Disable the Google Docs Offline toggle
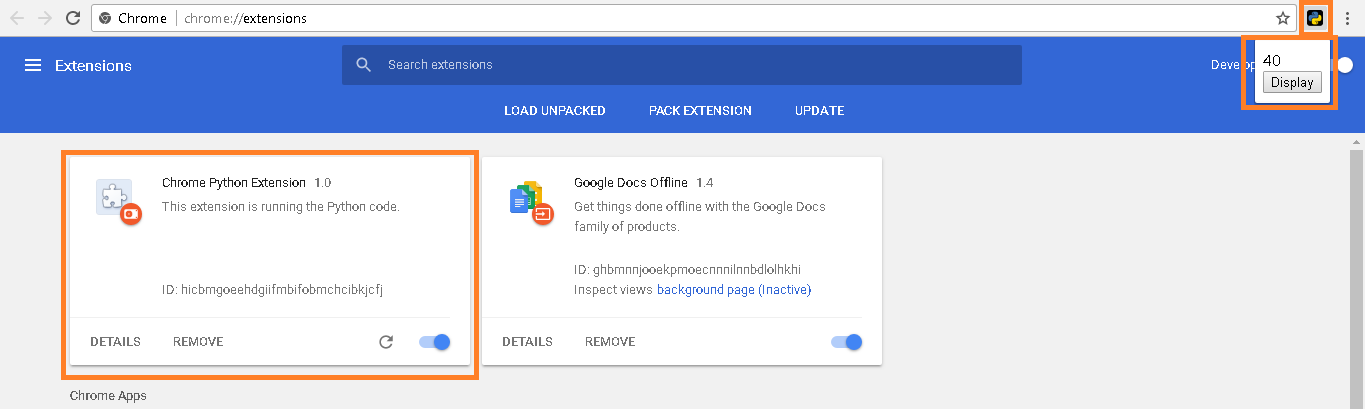Screen dimensions: 1365x409 pyautogui.click(x=847, y=342)
